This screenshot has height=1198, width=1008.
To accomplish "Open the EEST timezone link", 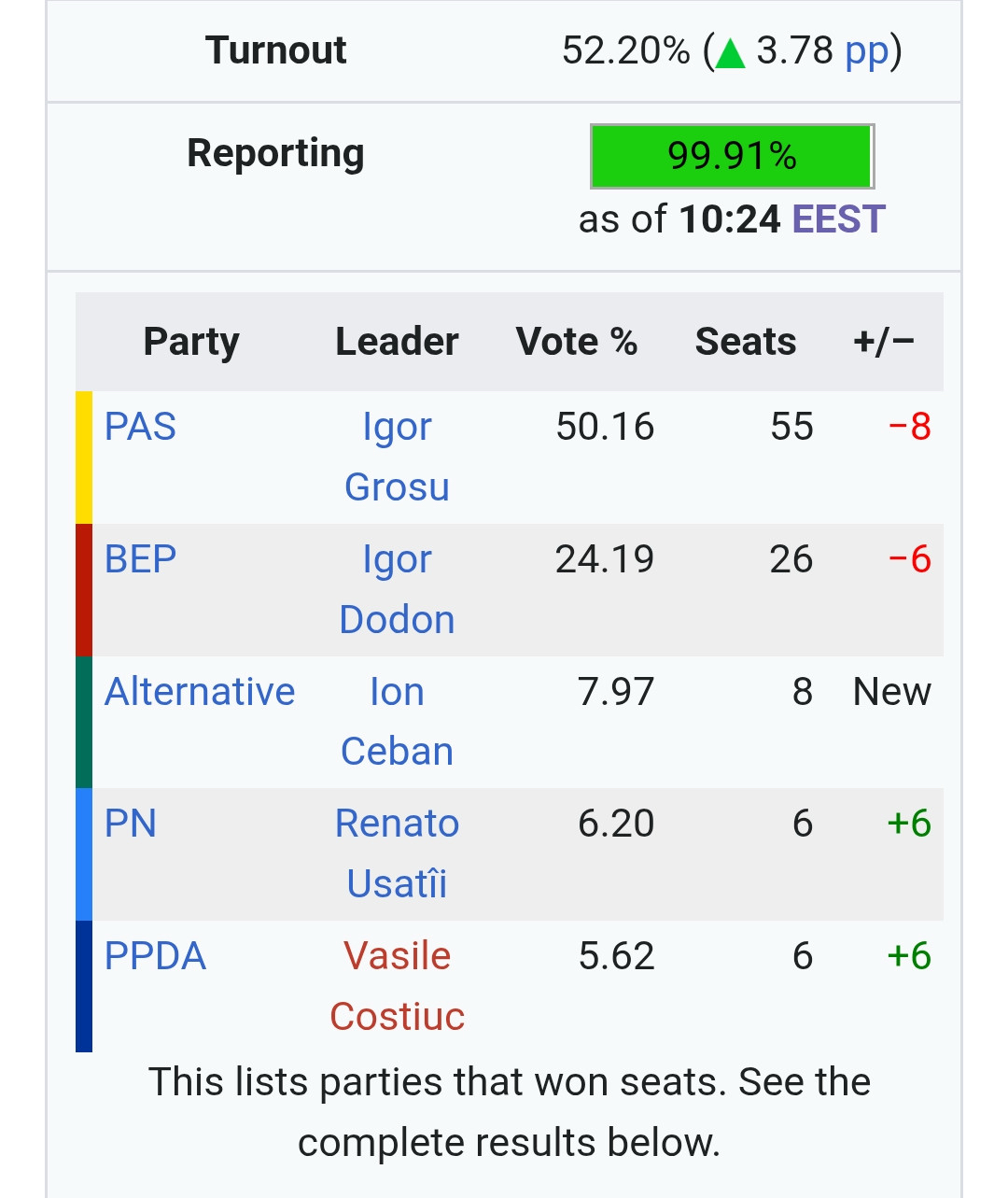I will [837, 219].
